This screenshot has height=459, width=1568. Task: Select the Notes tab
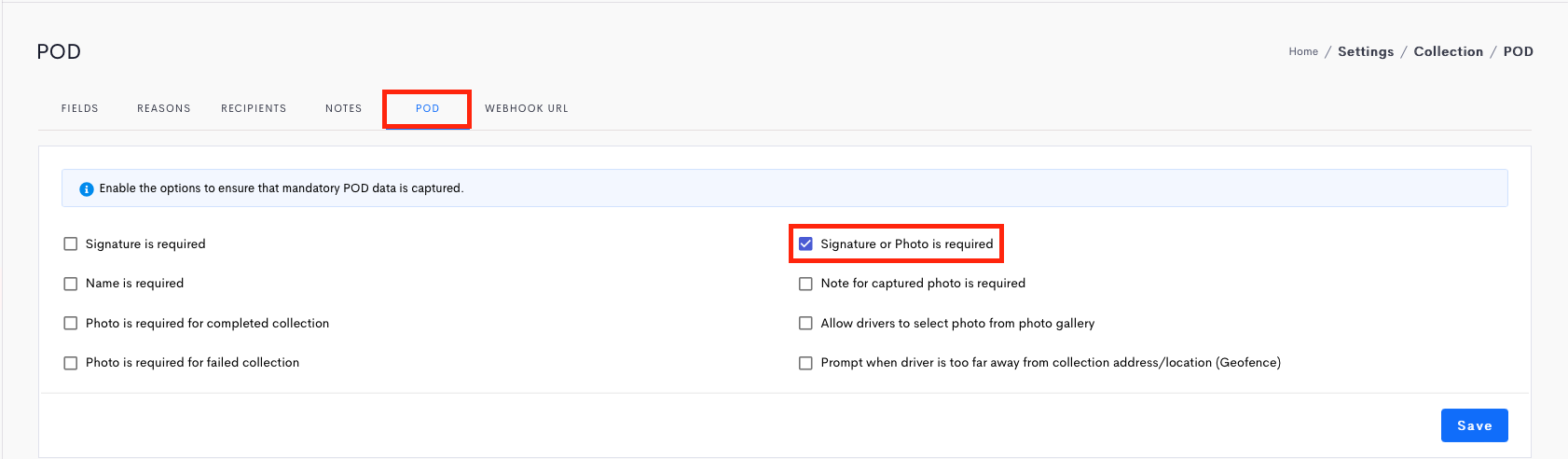[344, 109]
